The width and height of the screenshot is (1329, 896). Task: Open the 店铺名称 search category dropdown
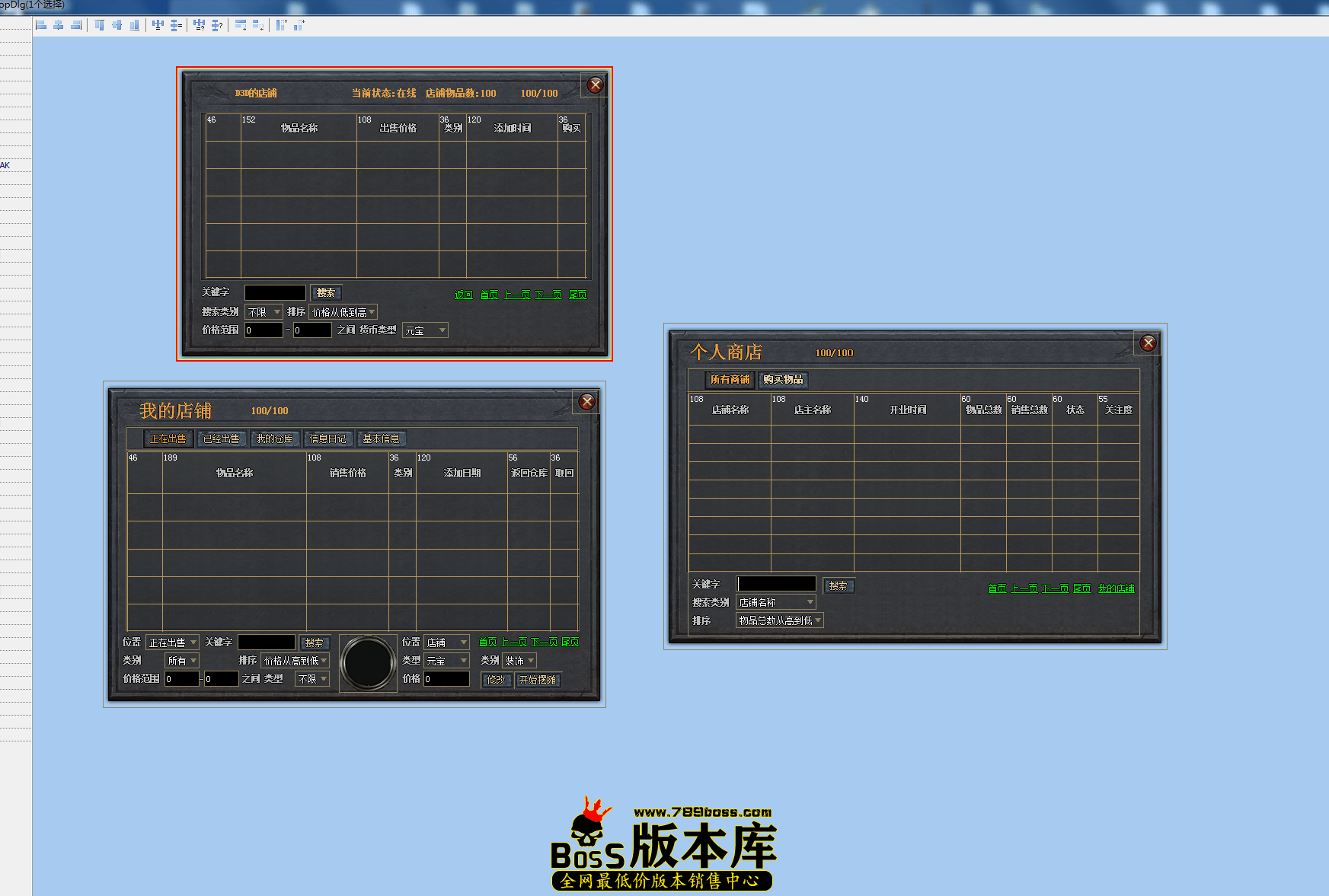[775, 602]
